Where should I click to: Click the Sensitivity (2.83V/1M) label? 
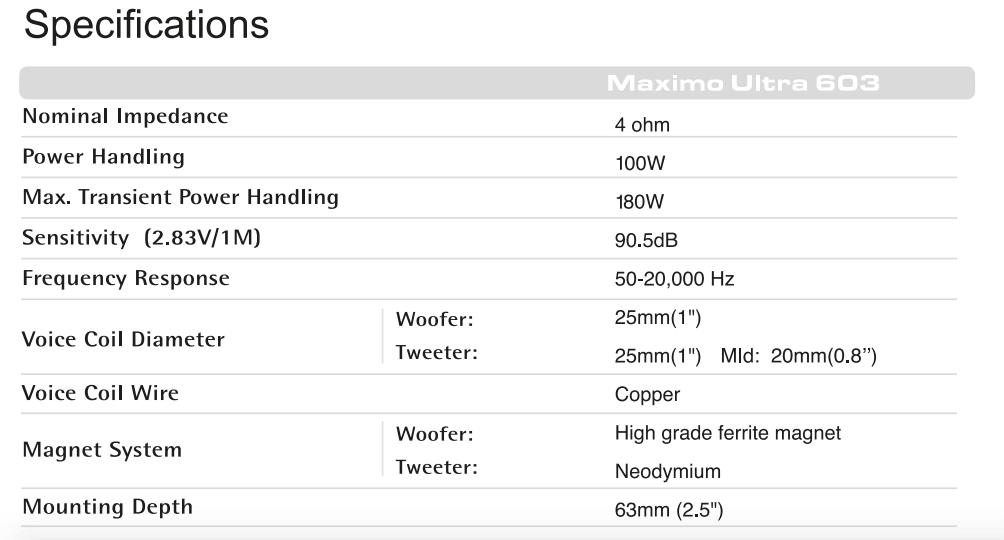pos(148,237)
